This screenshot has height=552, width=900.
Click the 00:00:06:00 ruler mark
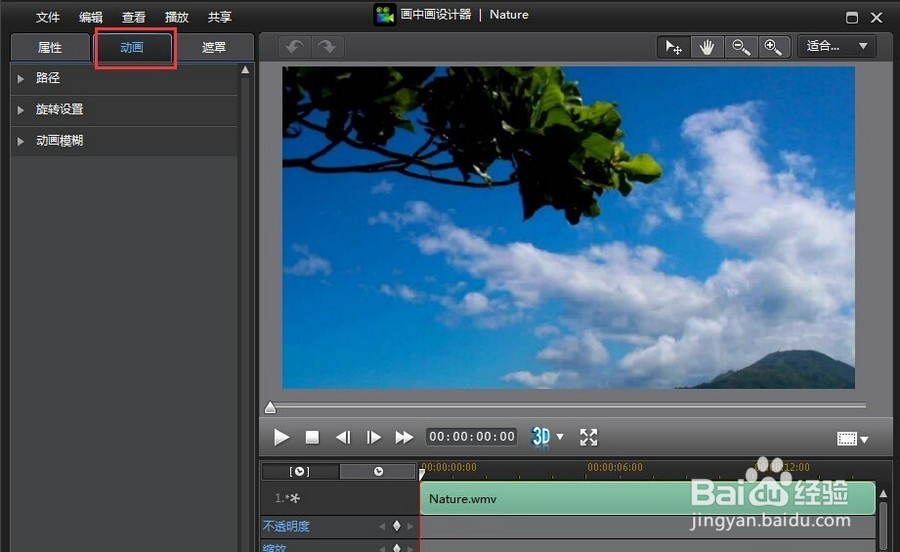[x=615, y=467]
